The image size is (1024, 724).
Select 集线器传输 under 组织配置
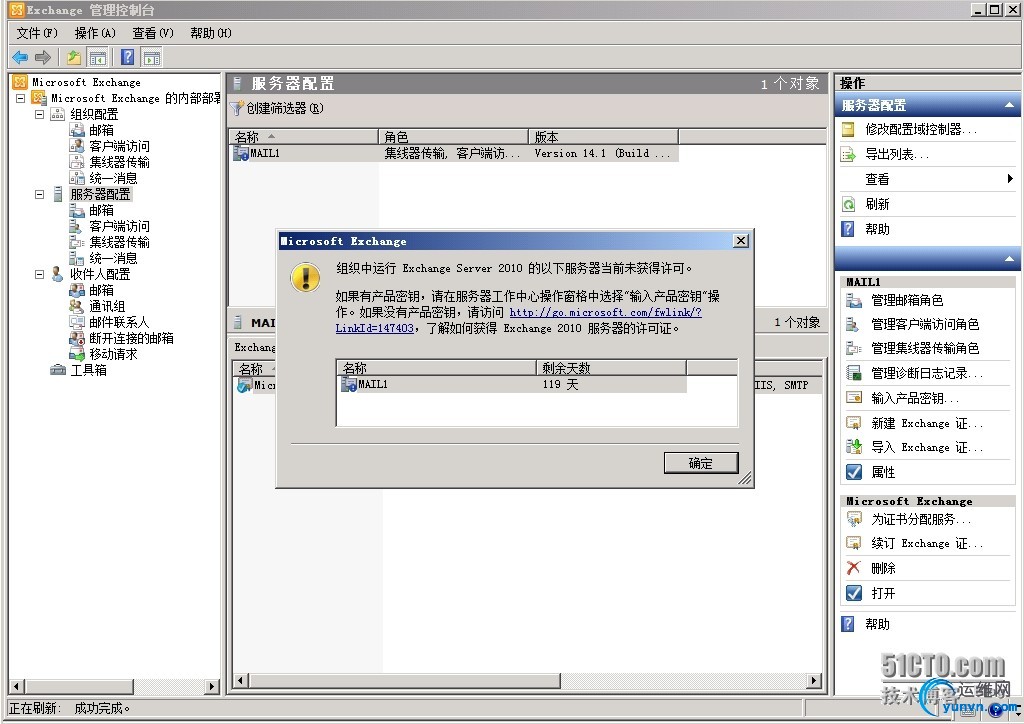click(120, 162)
